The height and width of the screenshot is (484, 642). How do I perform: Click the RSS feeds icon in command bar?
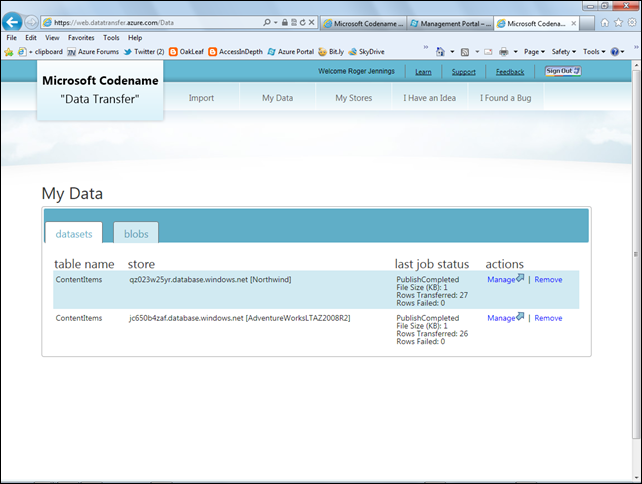tap(465, 52)
